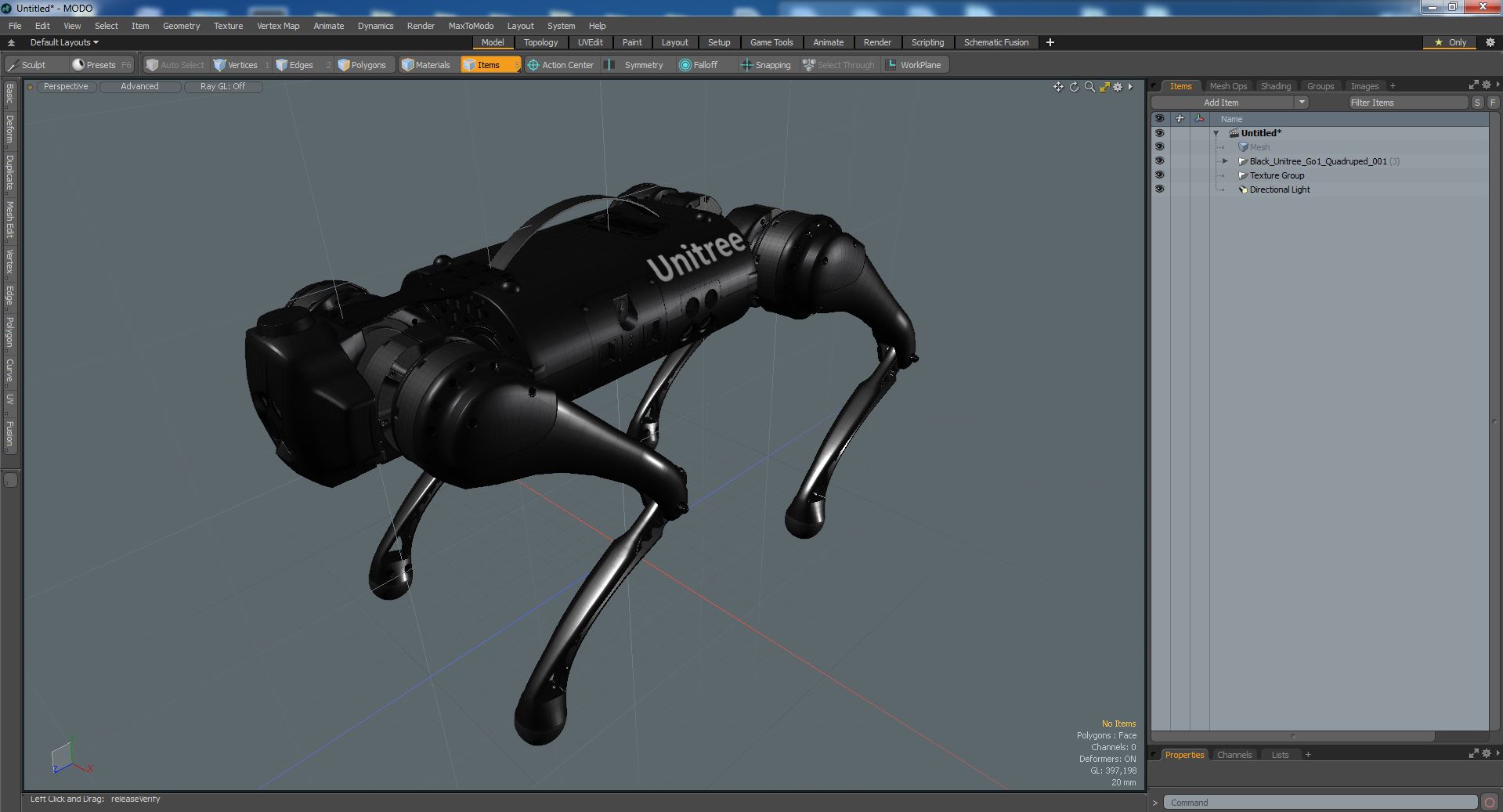The image size is (1503, 812).
Task: Expand the Black_Unitree_Go1_Quadruped_001 group
Action: click(x=1225, y=161)
